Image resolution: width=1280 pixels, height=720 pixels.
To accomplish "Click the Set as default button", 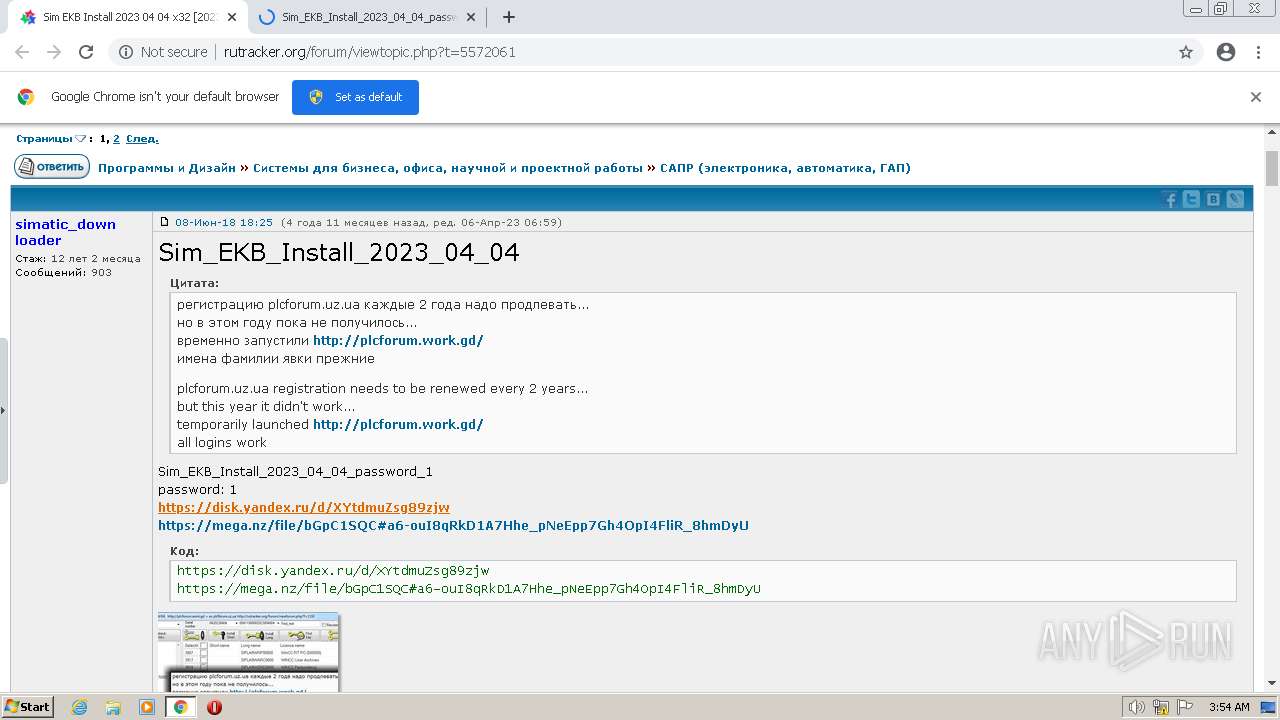I will click(x=355, y=97).
